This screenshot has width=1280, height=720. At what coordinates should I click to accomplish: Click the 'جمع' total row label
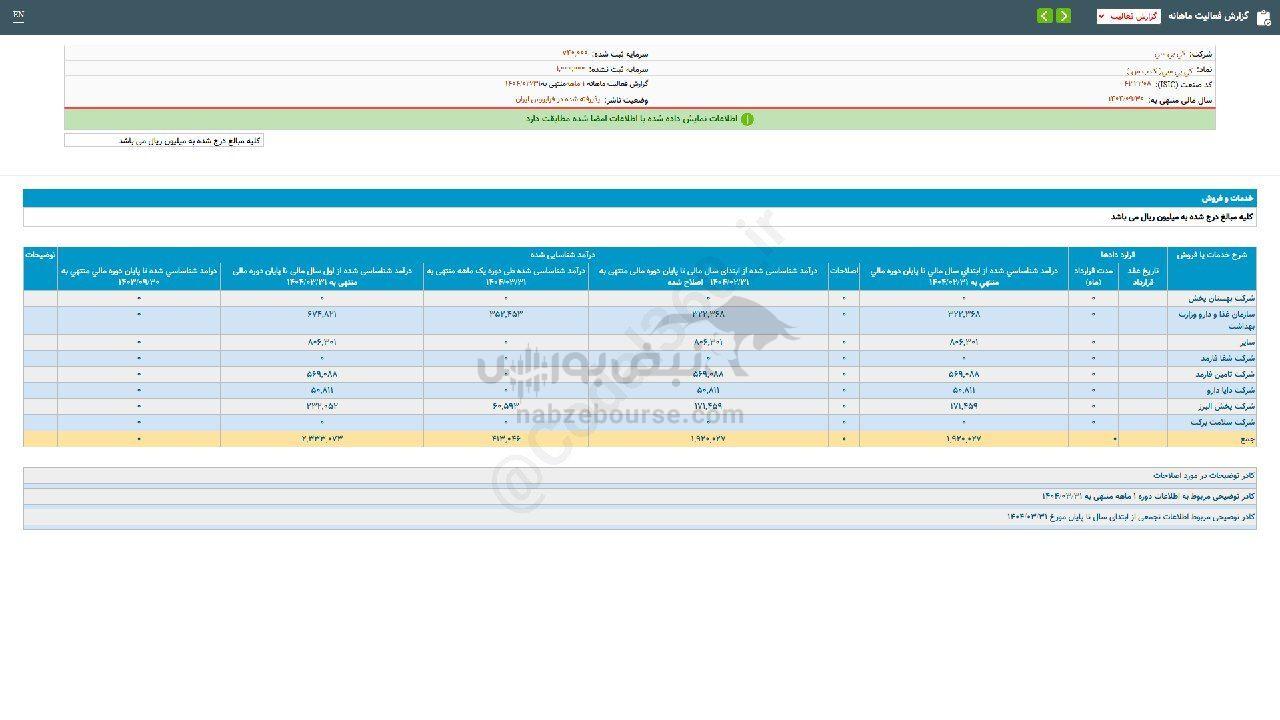point(1245,439)
